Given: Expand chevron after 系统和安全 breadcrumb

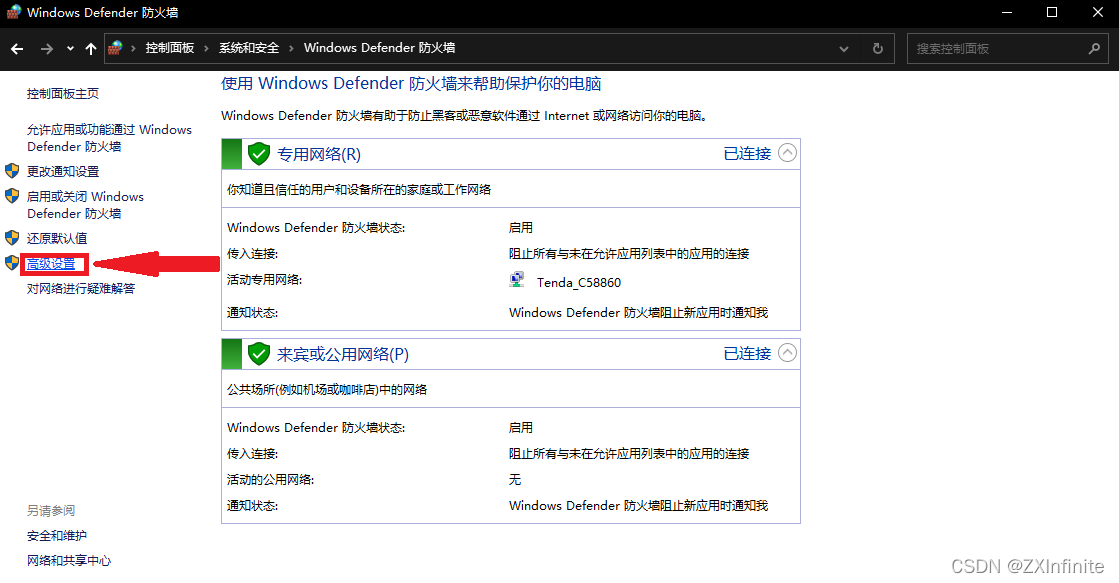Looking at the screenshot, I should [291, 49].
